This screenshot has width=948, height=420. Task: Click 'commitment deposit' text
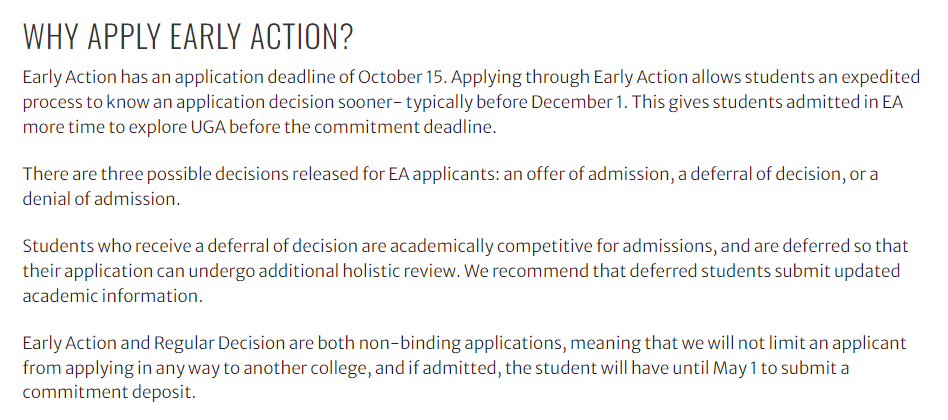[109, 392]
